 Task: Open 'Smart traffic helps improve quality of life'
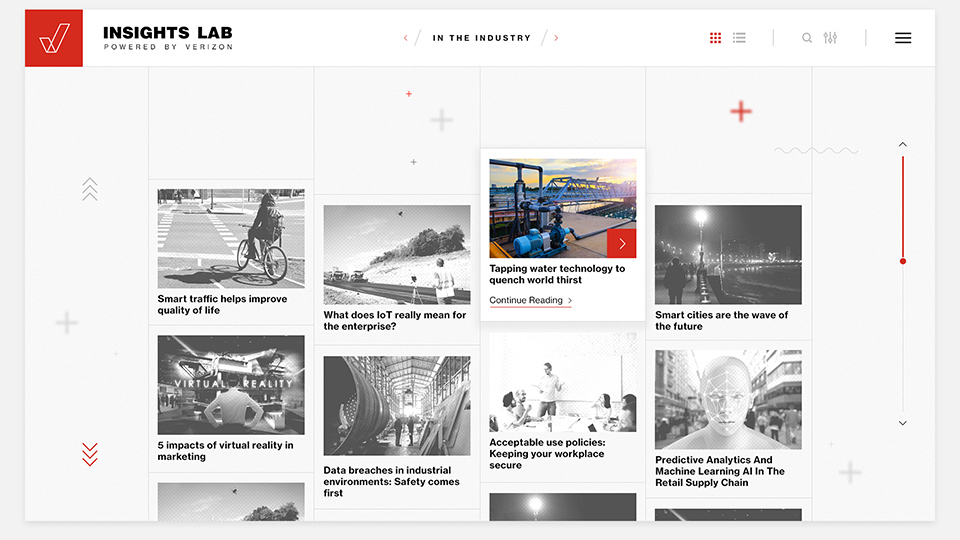click(222, 304)
